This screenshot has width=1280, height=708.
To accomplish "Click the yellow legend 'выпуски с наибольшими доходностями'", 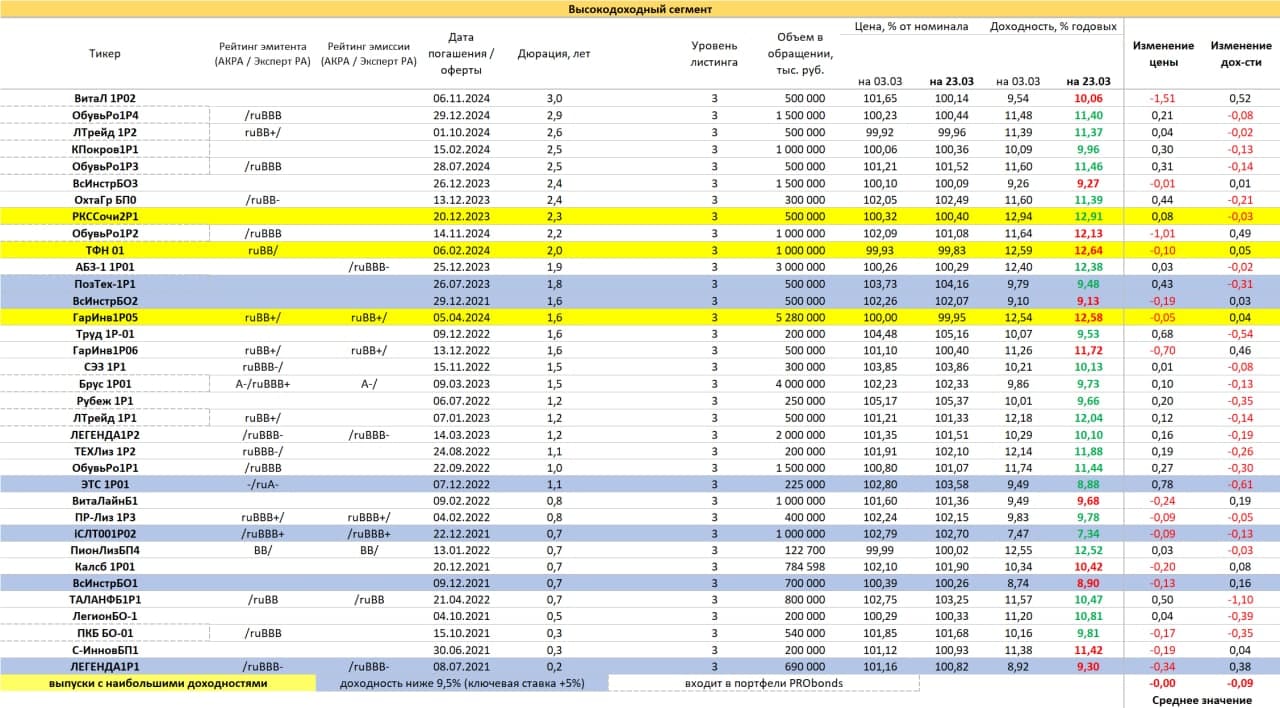I will (x=159, y=683).
